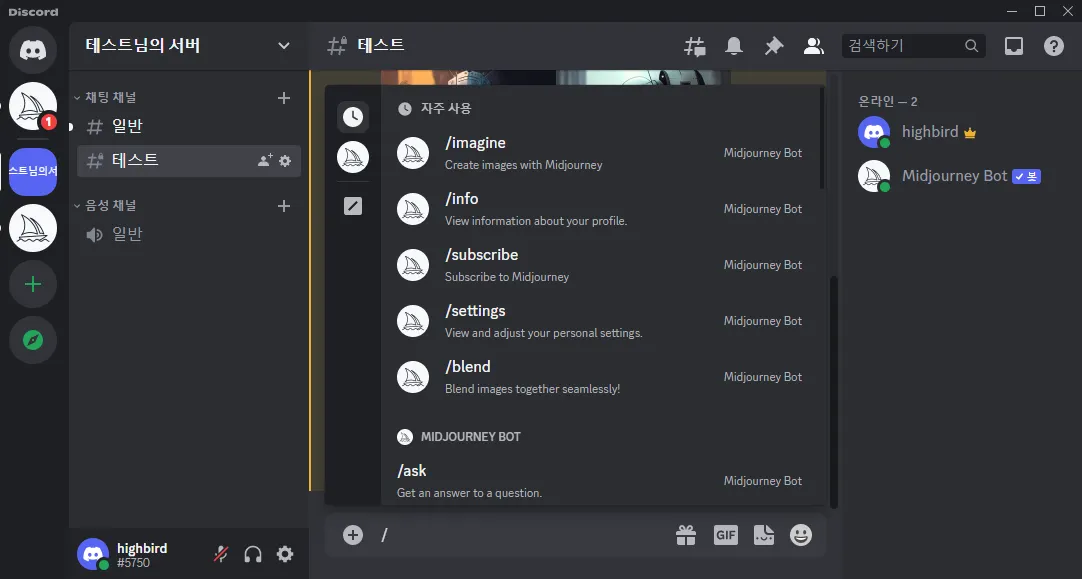Click the 검색하기 search field

[914, 46]
